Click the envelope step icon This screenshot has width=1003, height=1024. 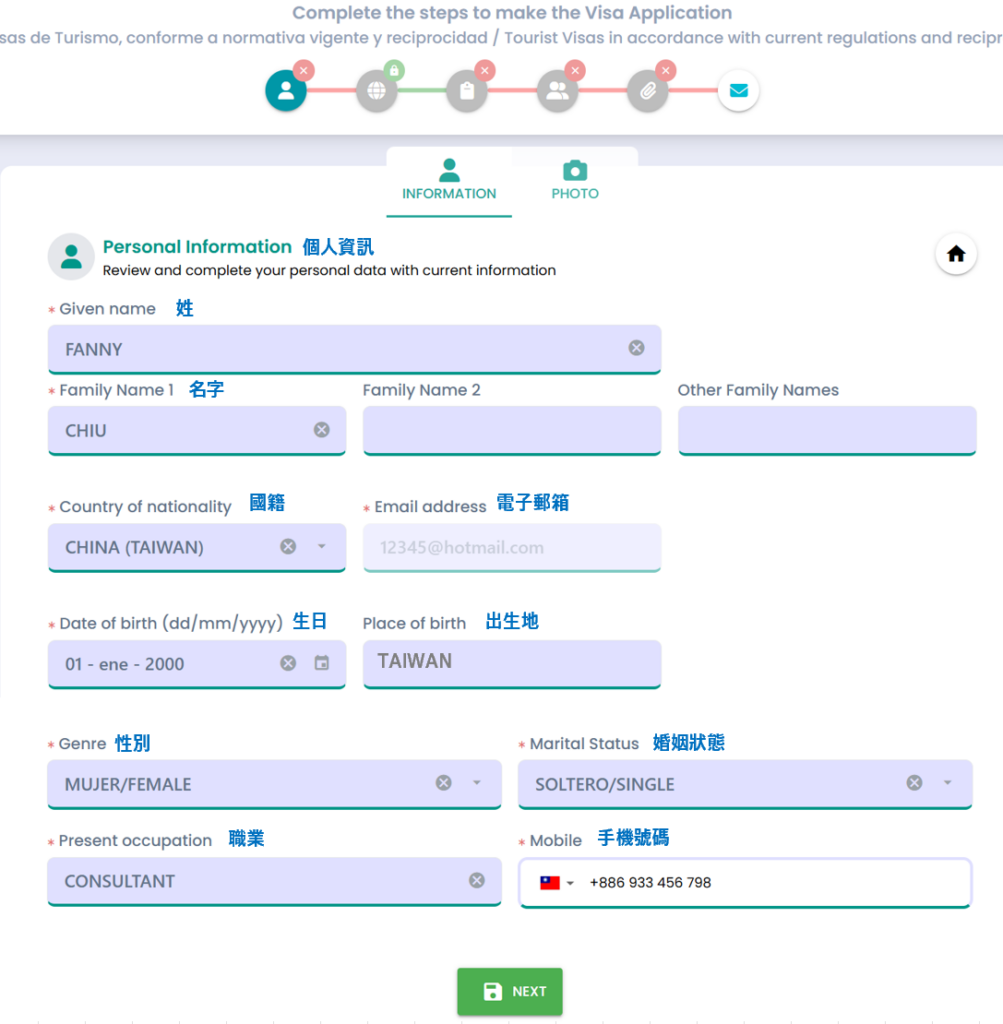click(738, 91)
